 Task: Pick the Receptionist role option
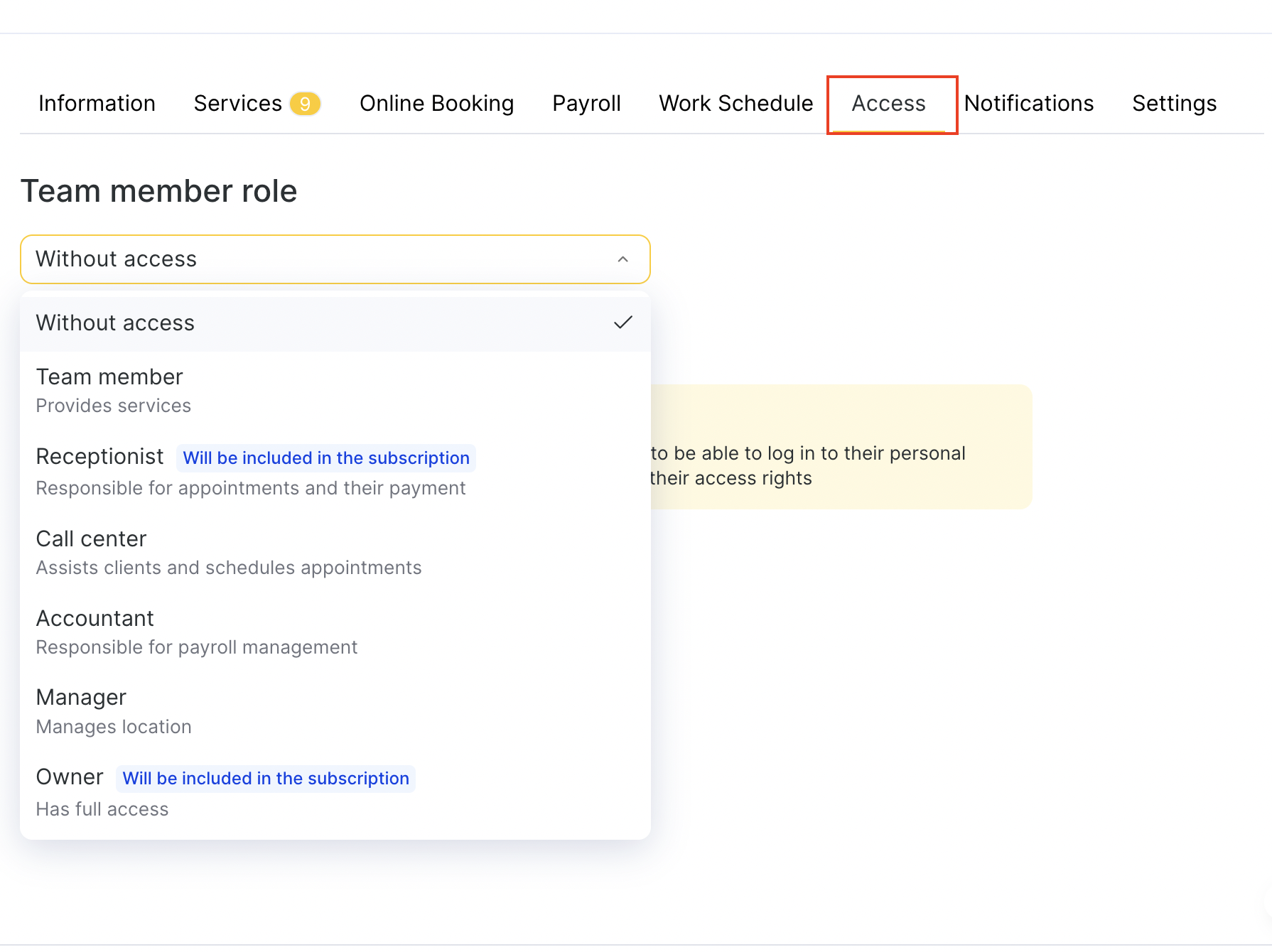[99, 457]
